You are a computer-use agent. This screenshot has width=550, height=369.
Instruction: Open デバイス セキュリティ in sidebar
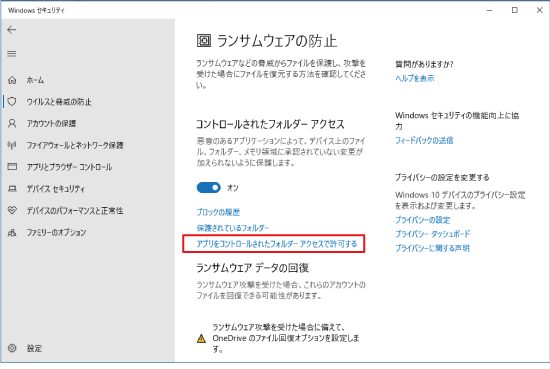pos(55,189)
